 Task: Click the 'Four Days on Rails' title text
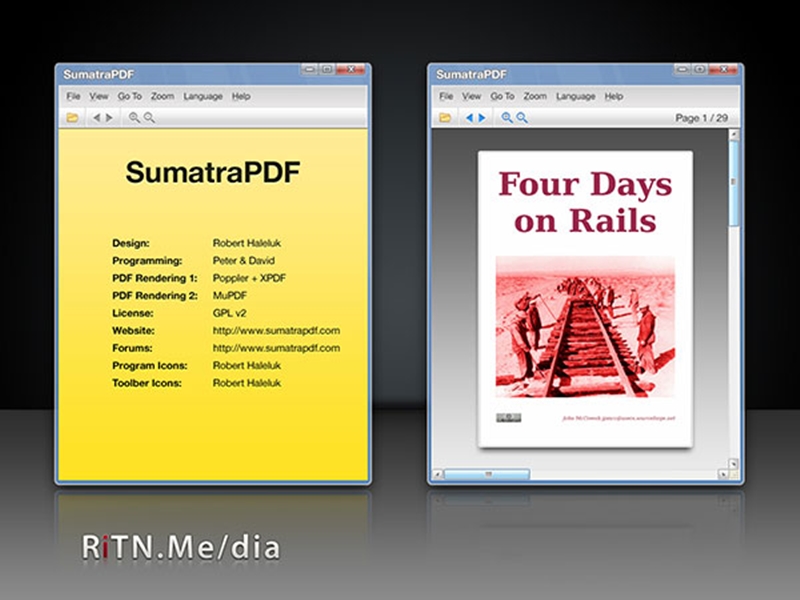pos(585,202)
